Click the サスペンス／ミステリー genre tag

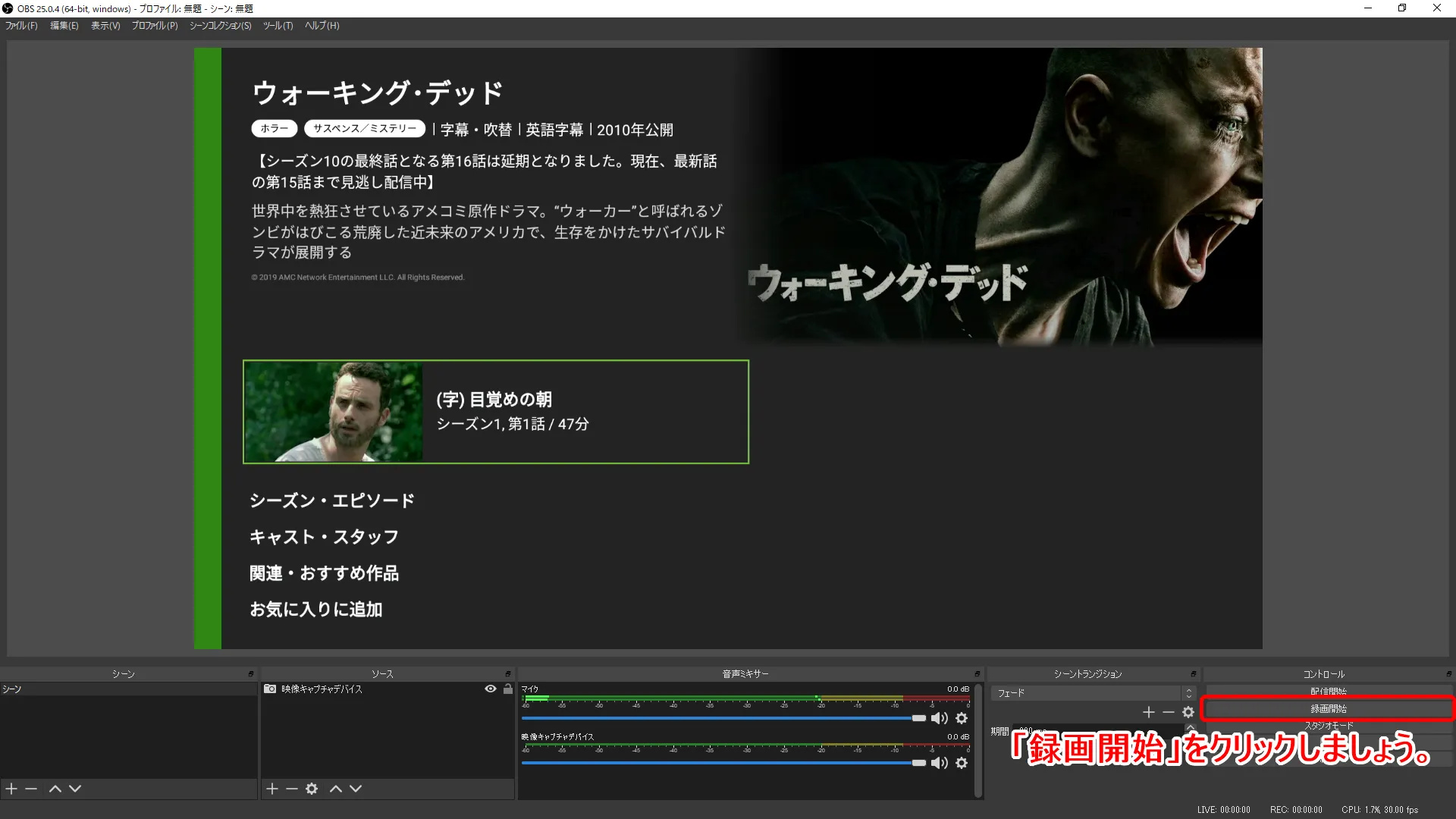(365, 129)
